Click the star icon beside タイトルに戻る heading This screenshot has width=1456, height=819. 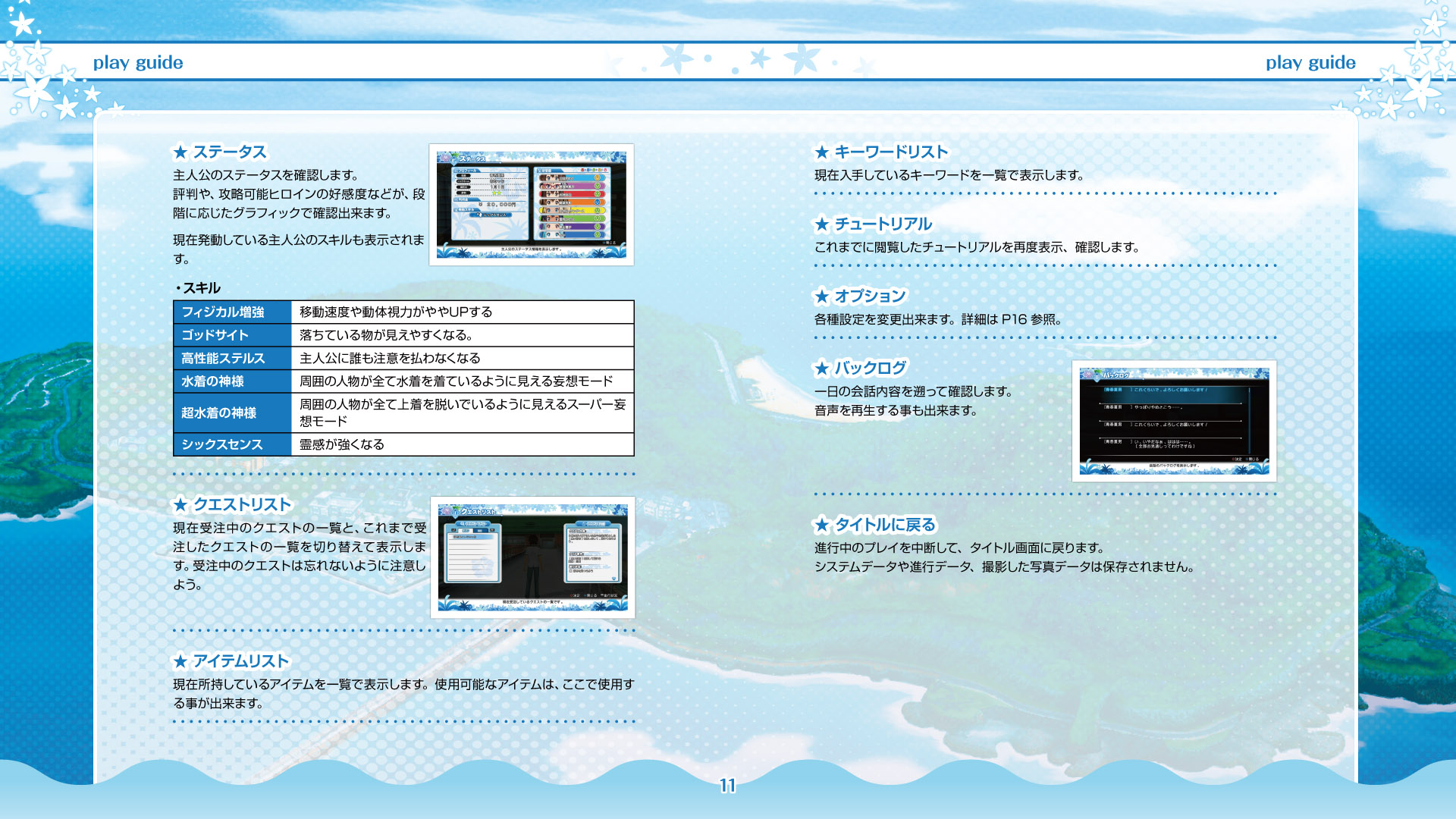pyautogui.click(x=822, y=525)
